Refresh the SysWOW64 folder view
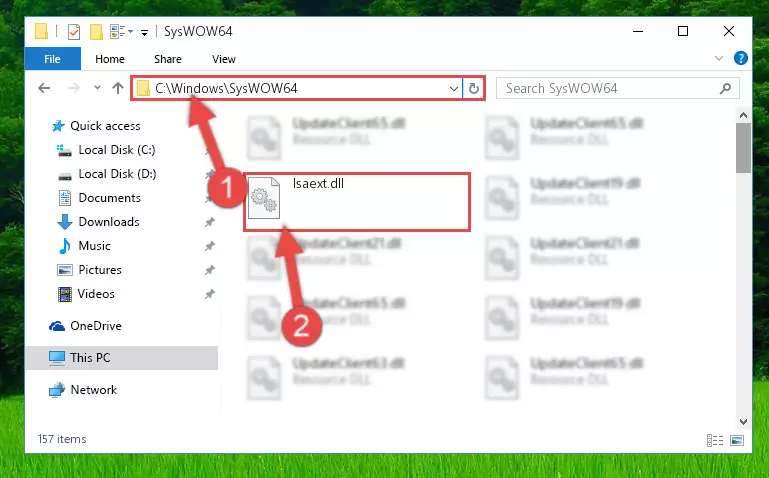The width and height of the screenshot is (769, 478). (474, 89)
